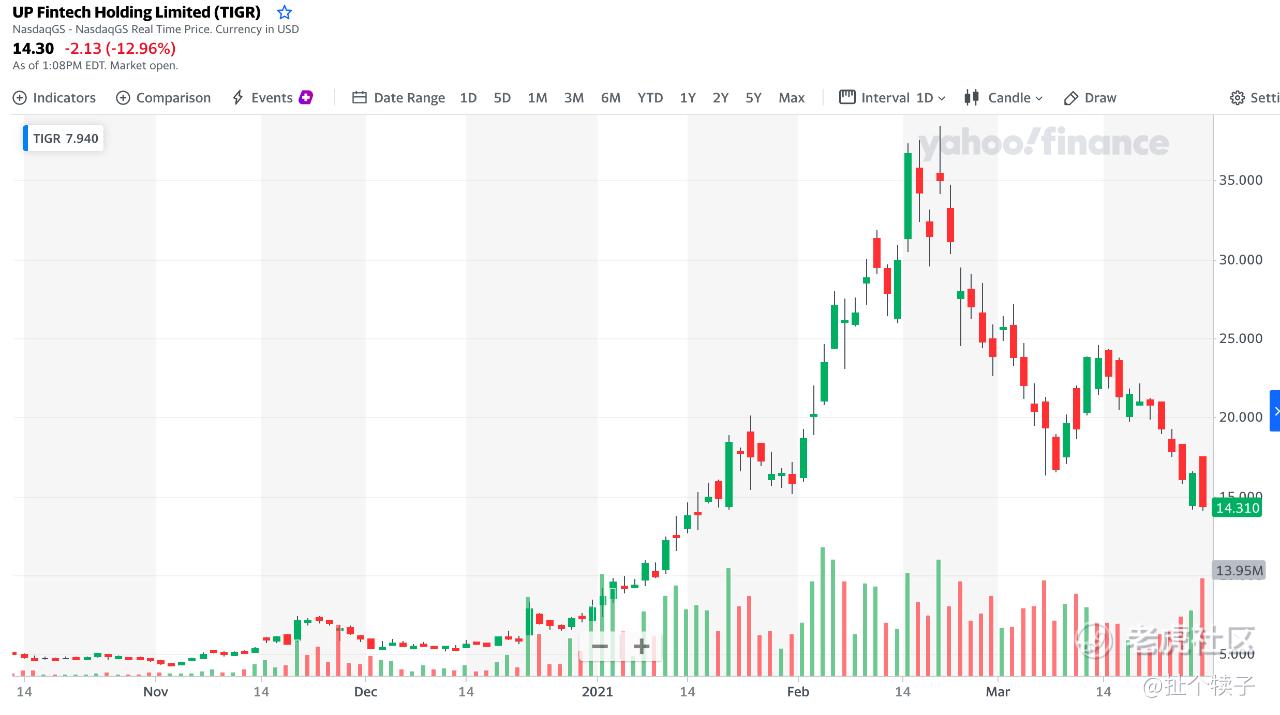Click UP Fintech Holding Limited (TIGR) title
The width and height of the screenshot is (1280, 715).
coord(136,12)
